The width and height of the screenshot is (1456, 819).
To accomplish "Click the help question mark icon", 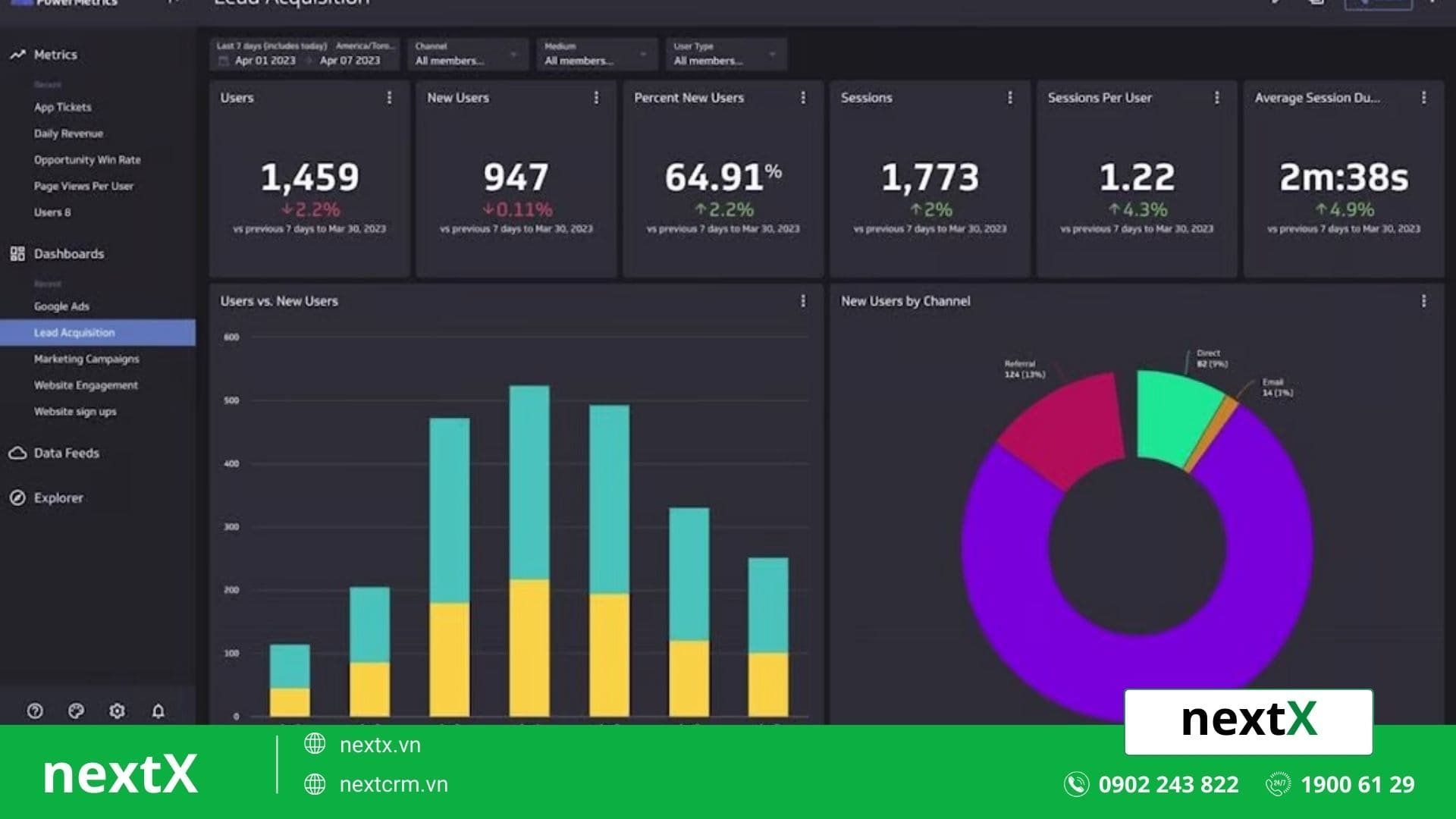I will (x=35, y=711).
